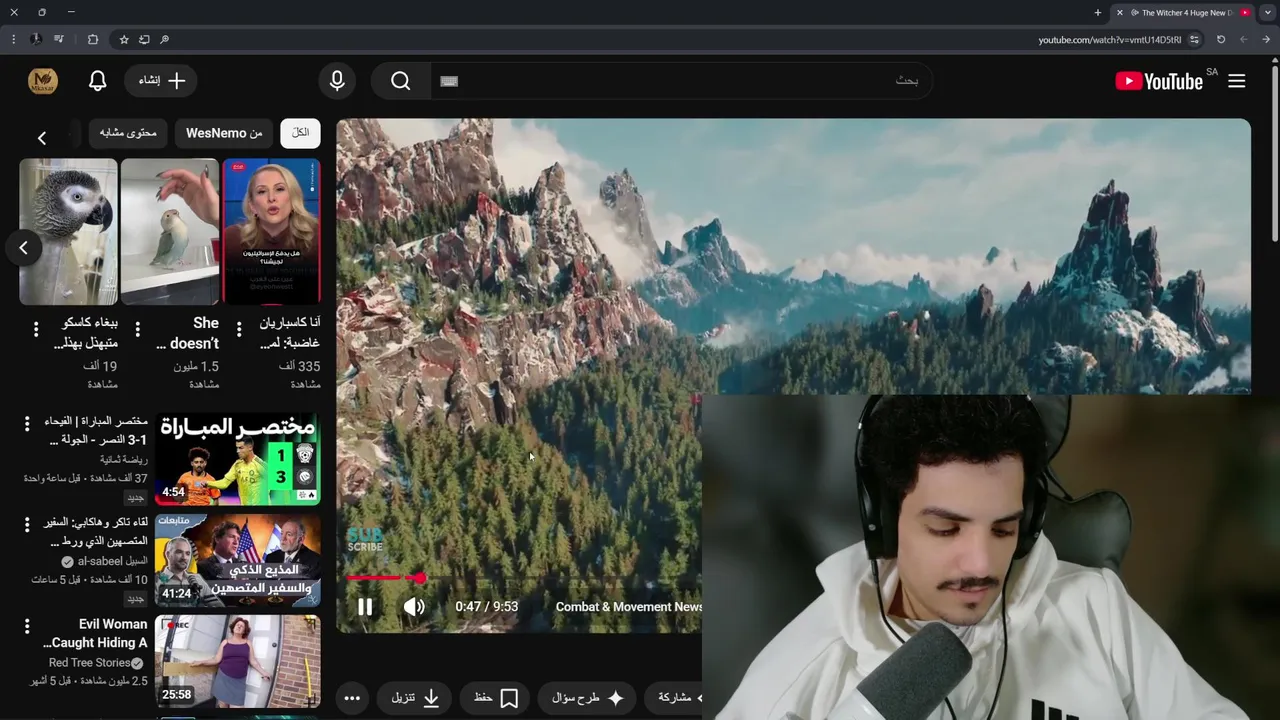Start voice search with microphone icon
1280x720 pixels.
click(x=337, y=81)
